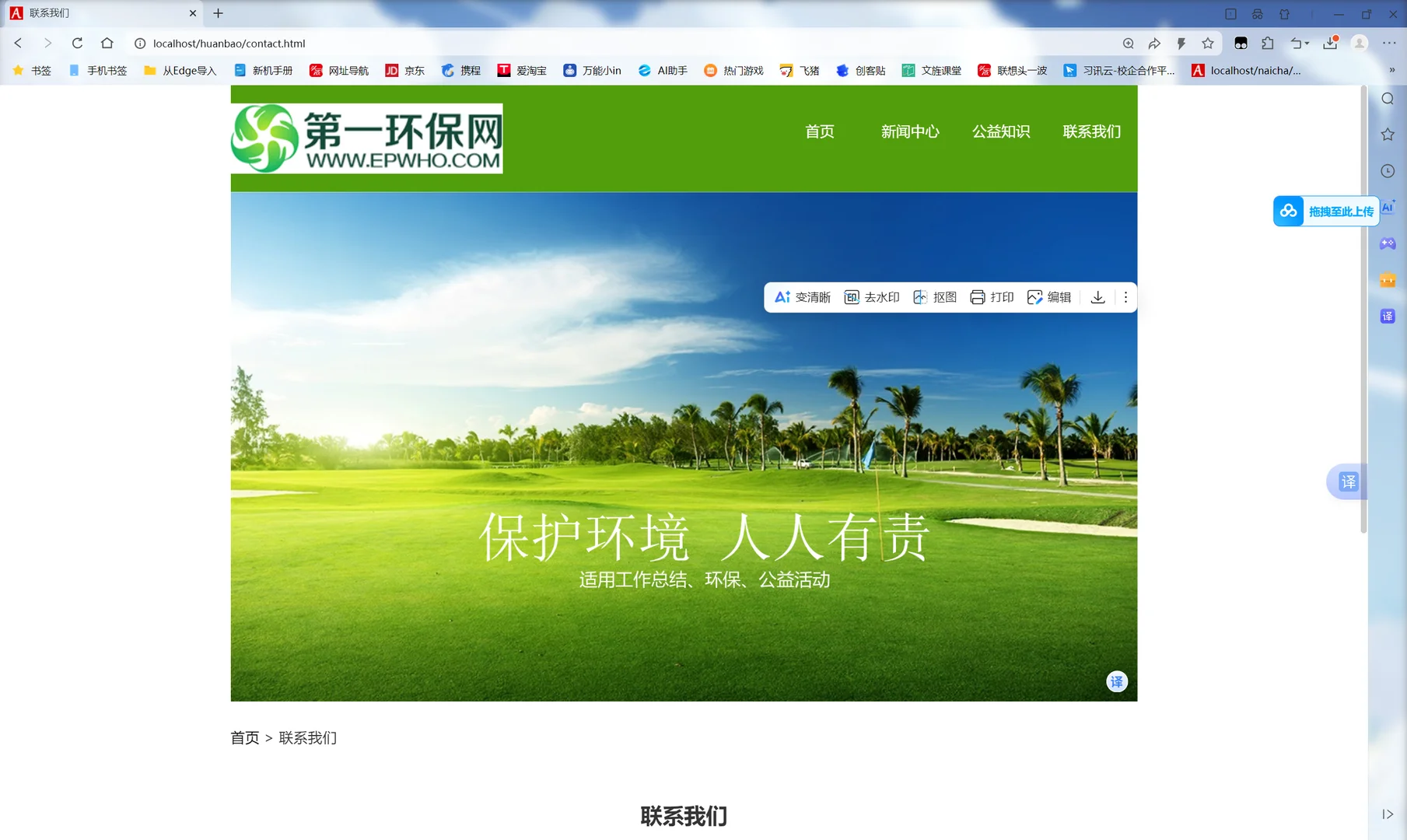
Task: Click the 去水印 watermark removal icon
Action: (872, 297)
